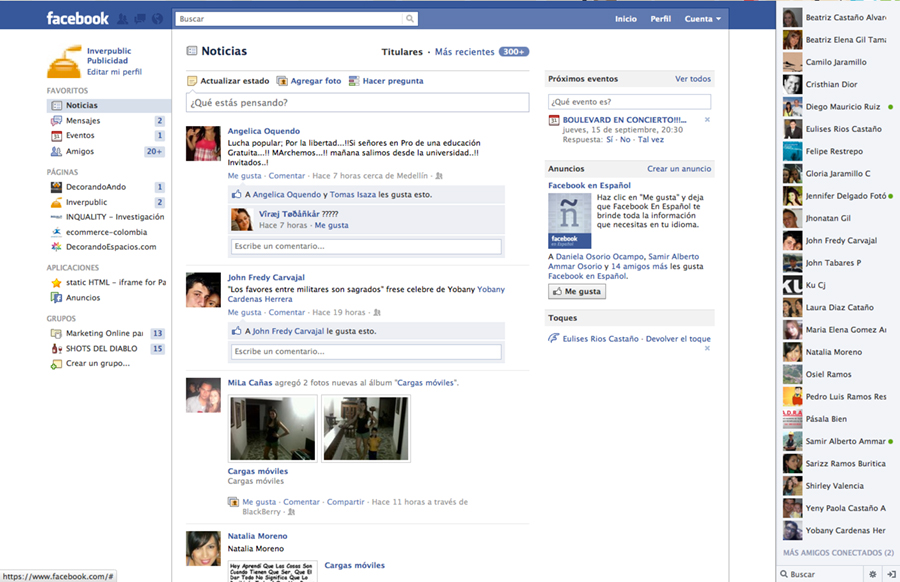Click Crear un grupo in sidebar
The image size is (900, 582).
(x=98, y=363)
